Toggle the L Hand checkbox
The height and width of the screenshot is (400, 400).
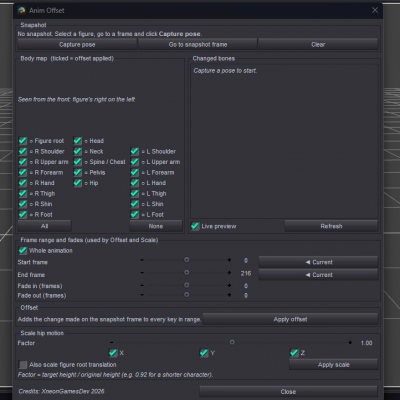pyautogui.click(x=135, y=183)
